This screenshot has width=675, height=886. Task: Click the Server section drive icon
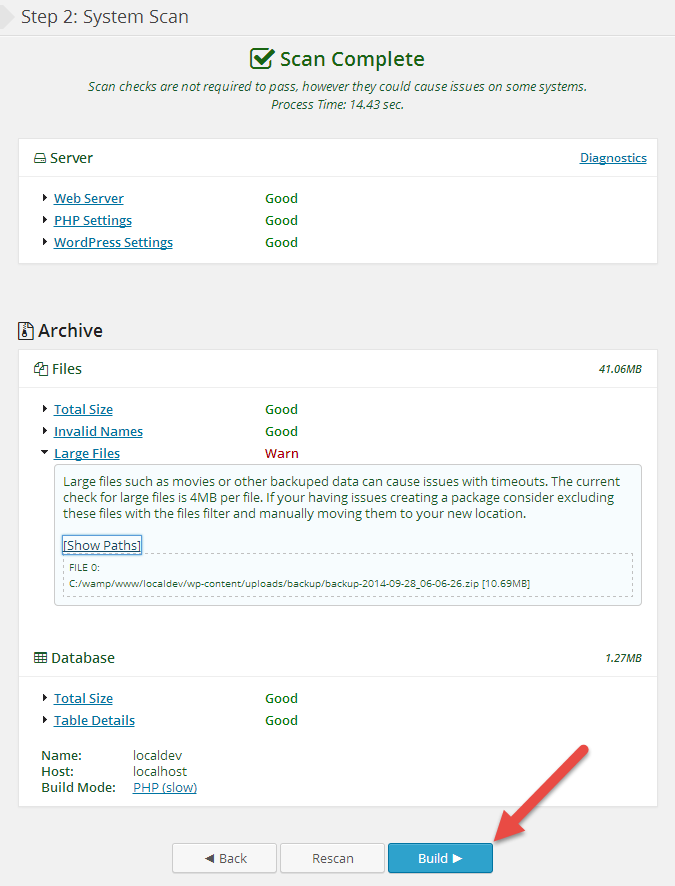click(40, 158)
